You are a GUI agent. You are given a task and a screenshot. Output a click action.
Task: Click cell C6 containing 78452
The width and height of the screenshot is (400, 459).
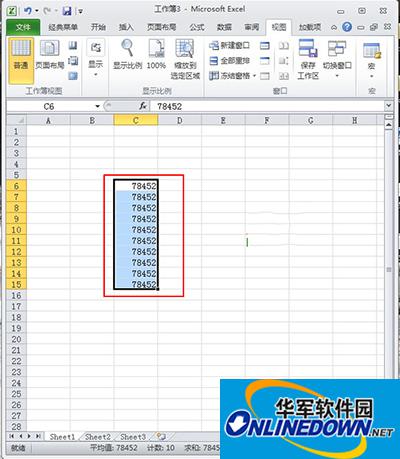136,186
